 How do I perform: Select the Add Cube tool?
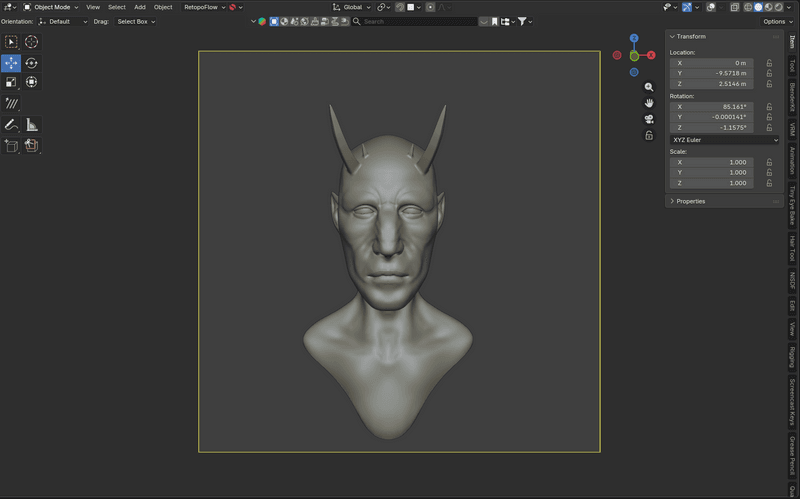coord(11,145)
